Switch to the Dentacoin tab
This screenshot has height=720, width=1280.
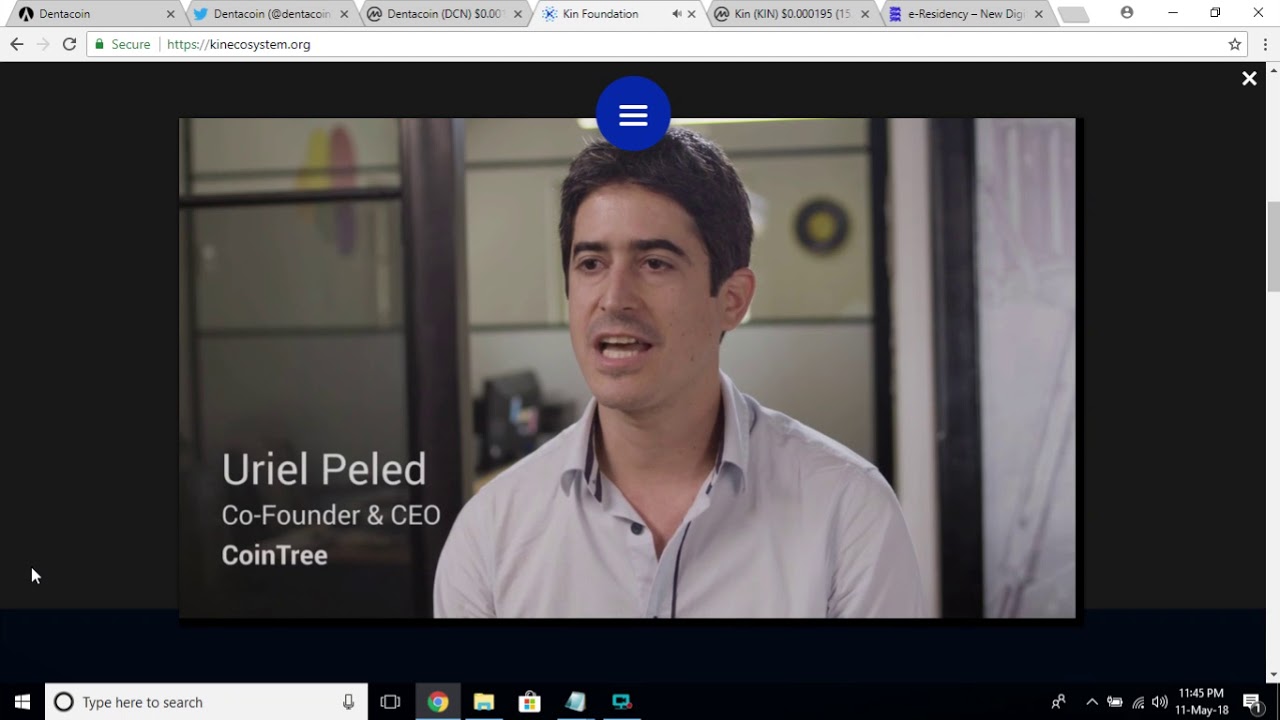click(x=95, y=14)
